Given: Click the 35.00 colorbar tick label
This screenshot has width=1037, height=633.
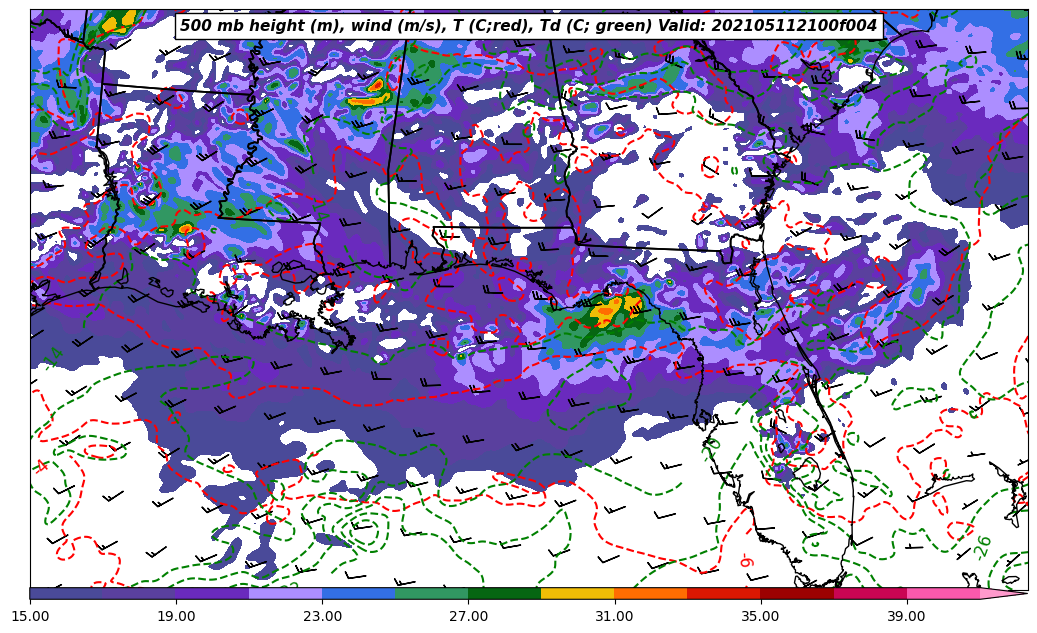Looking at the screenshot, I should click(761, 616).
